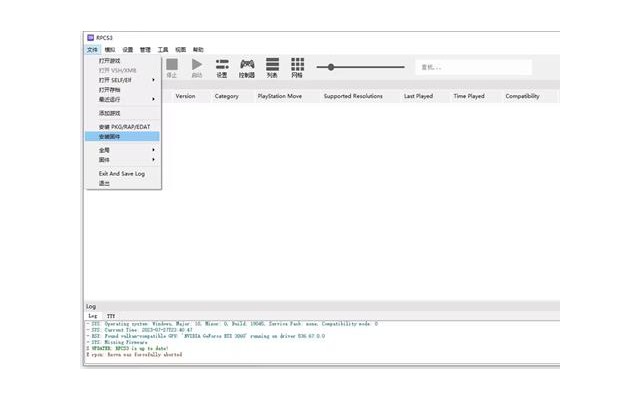Select Install PKG/RAP/EDAT menu entry
The height and width of the screenshot is (400, 640).
[x=122, y=127]
